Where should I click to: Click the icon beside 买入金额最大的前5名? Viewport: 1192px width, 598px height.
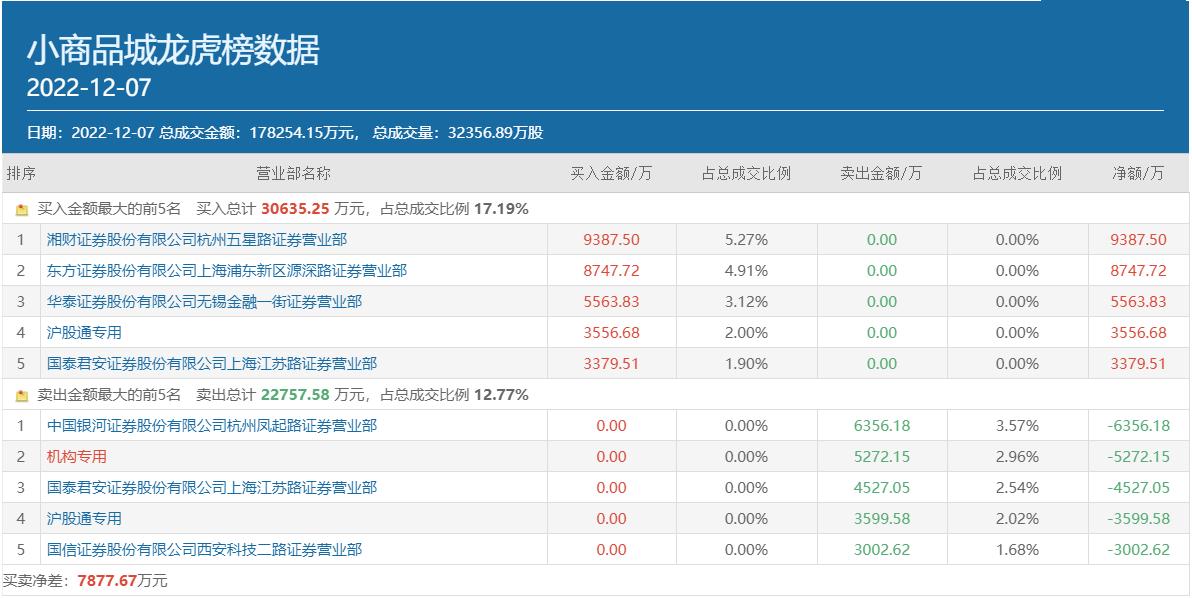click(x=22, y=210)
